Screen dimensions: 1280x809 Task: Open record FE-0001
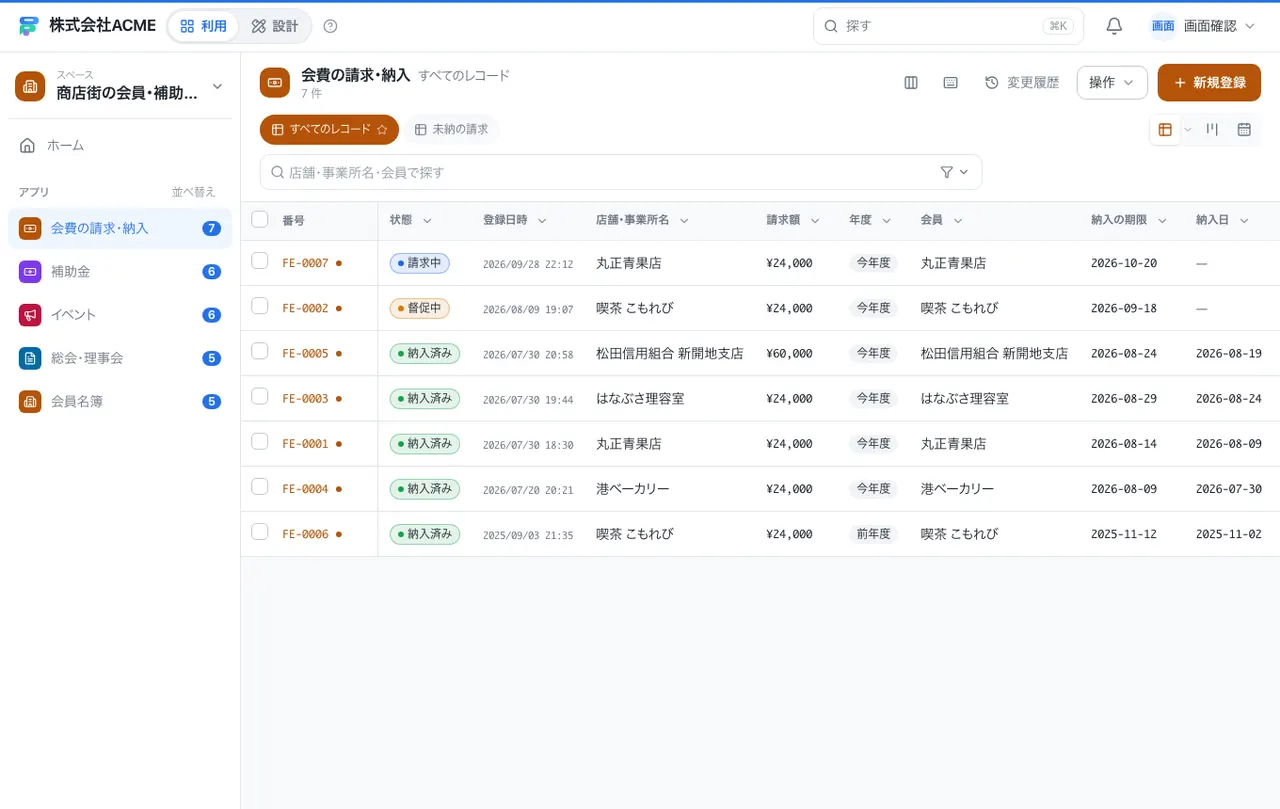tap(305, 444)
